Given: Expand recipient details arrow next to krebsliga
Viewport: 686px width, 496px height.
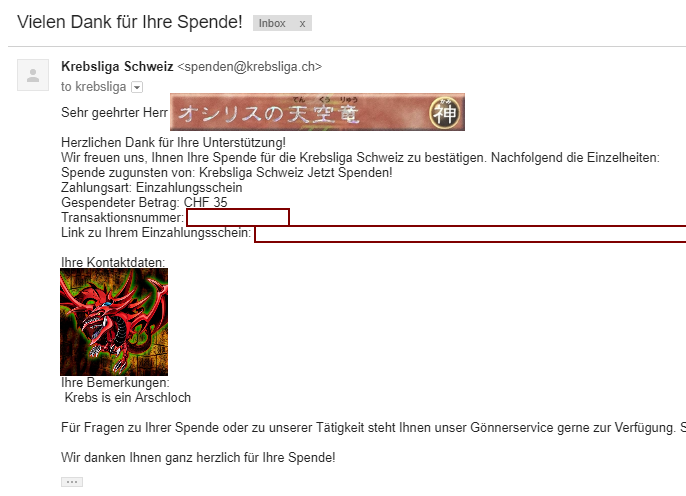Looking at the screenshot, I should (137, 87).
